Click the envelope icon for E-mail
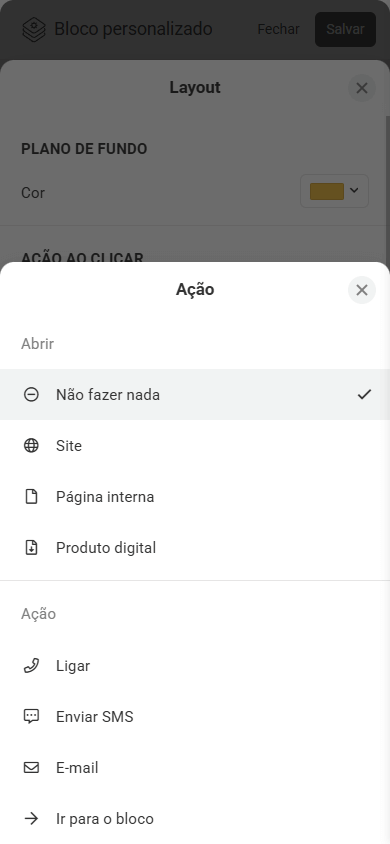The height and width of the screenshot is (844, 390). (x=31, y=768)
